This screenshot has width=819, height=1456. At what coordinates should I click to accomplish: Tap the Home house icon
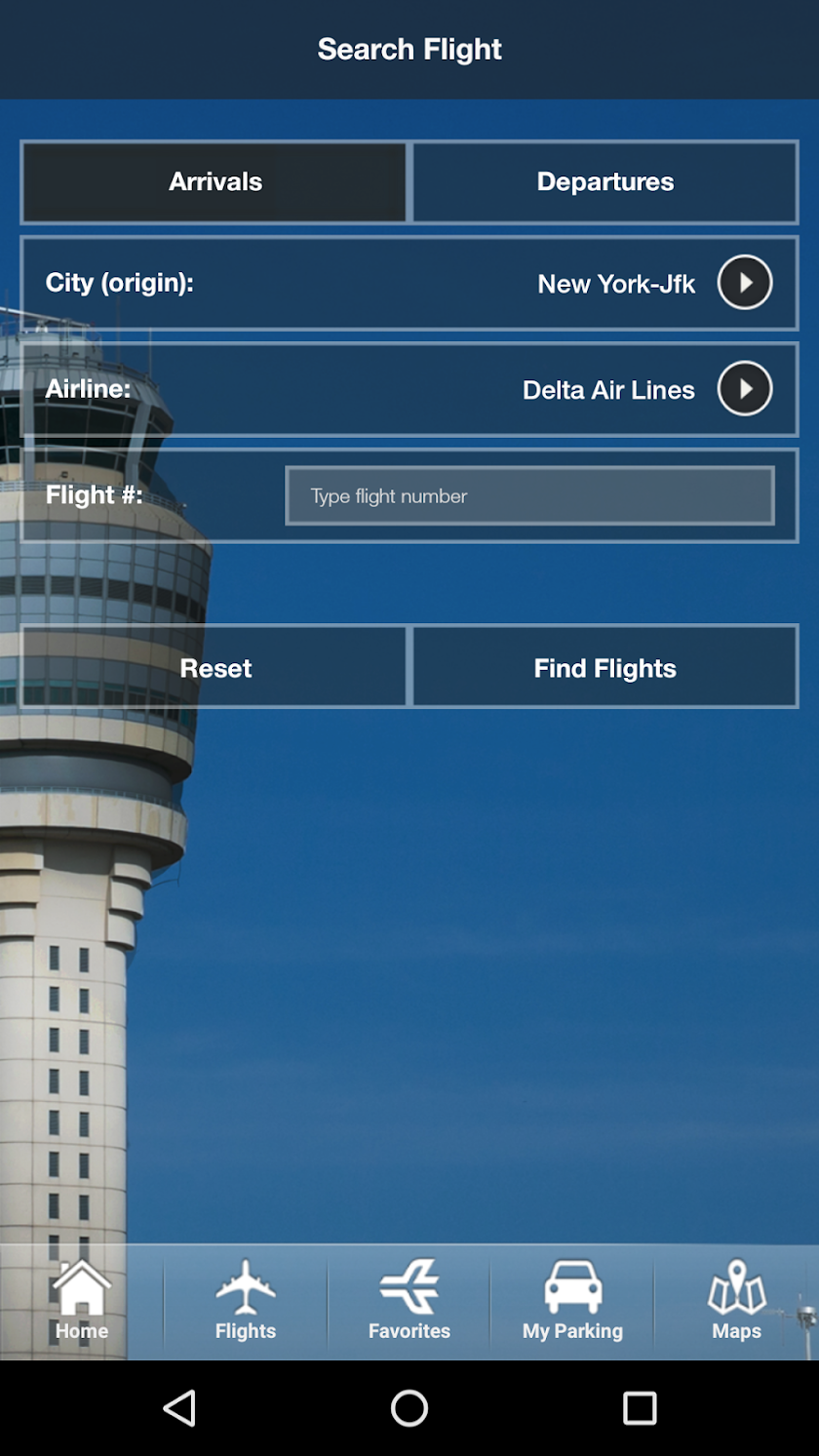pos(82,1287)
